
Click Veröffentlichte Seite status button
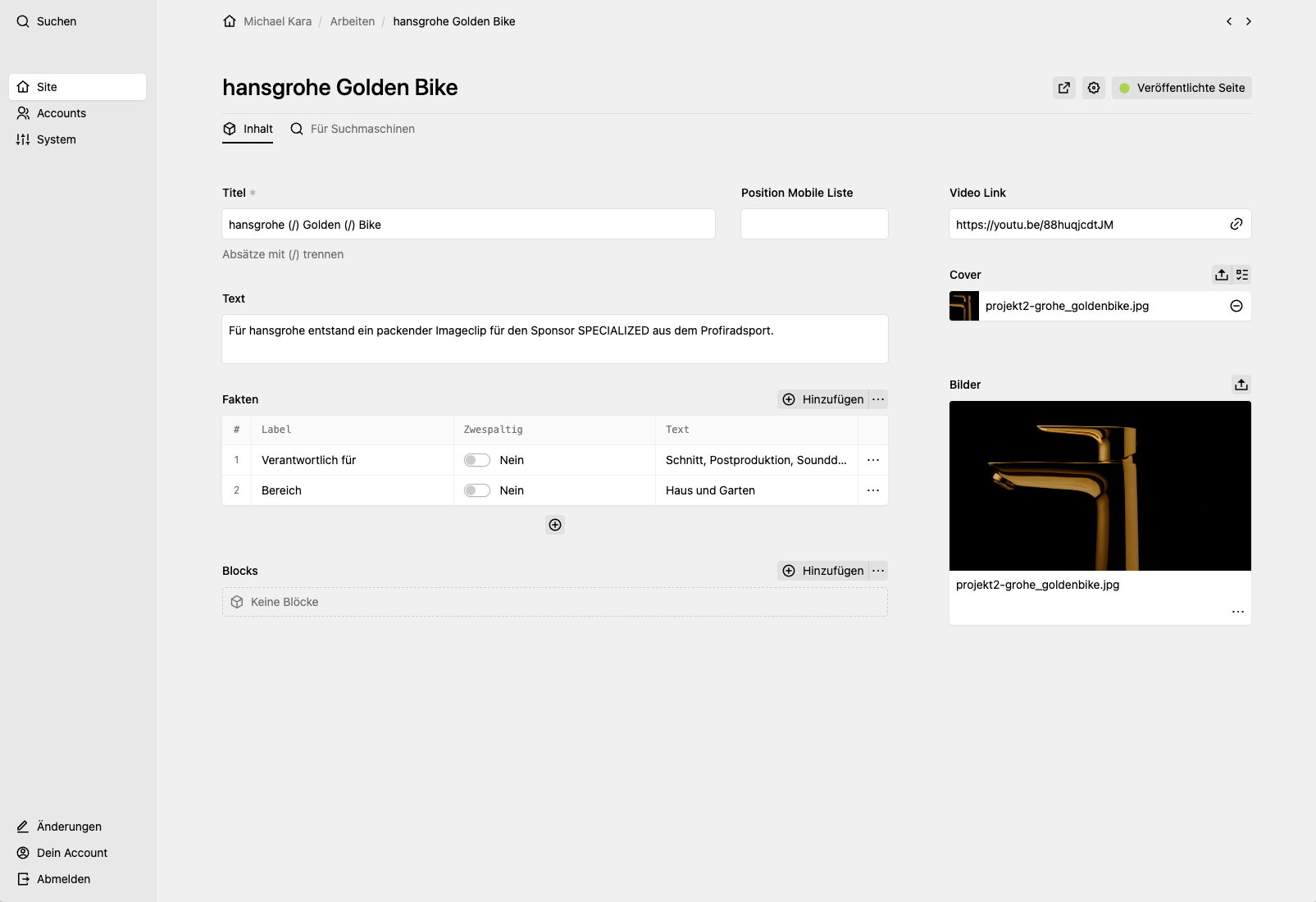pyautogui.click(x=1182, y=88)
